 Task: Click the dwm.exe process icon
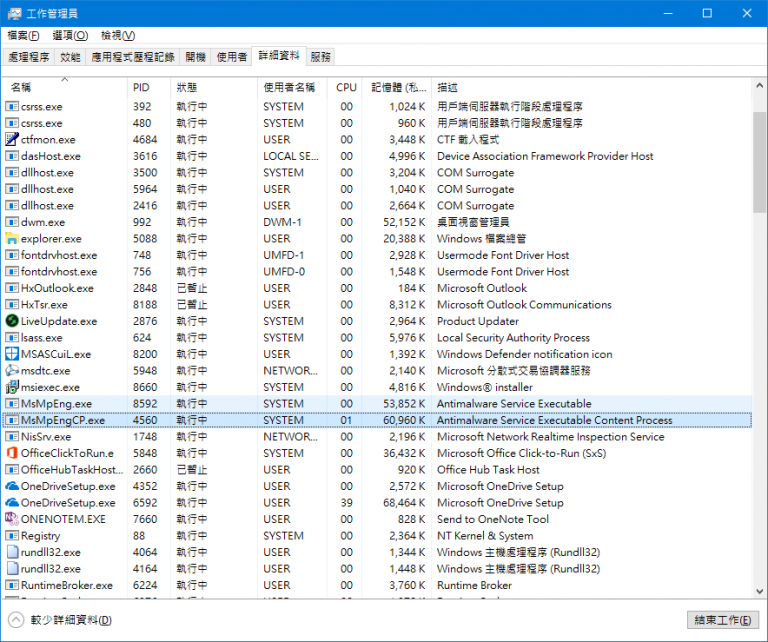click(12, 222)
